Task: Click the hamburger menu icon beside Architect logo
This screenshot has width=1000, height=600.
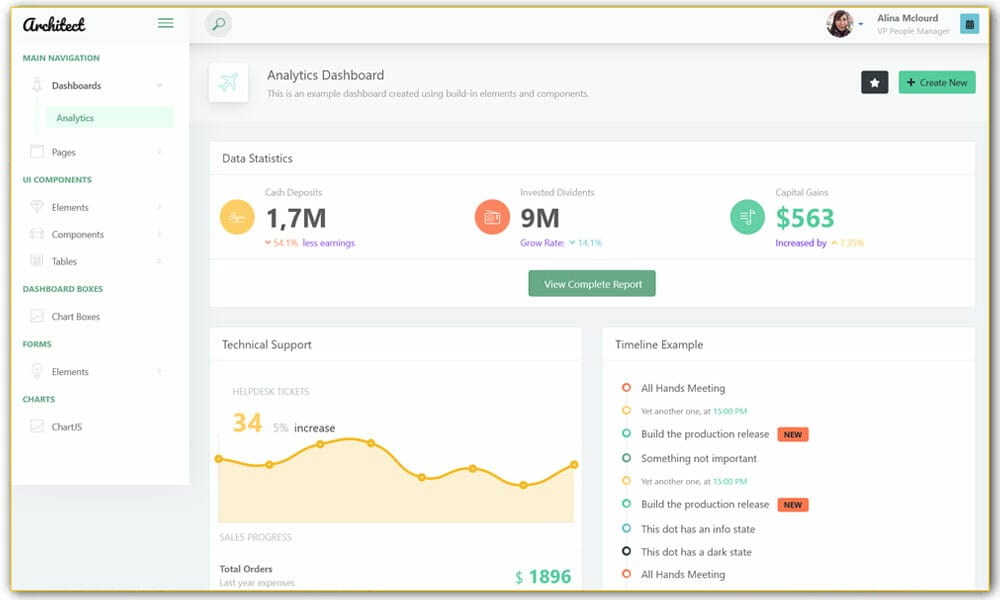Action: [x=165, y=22]
